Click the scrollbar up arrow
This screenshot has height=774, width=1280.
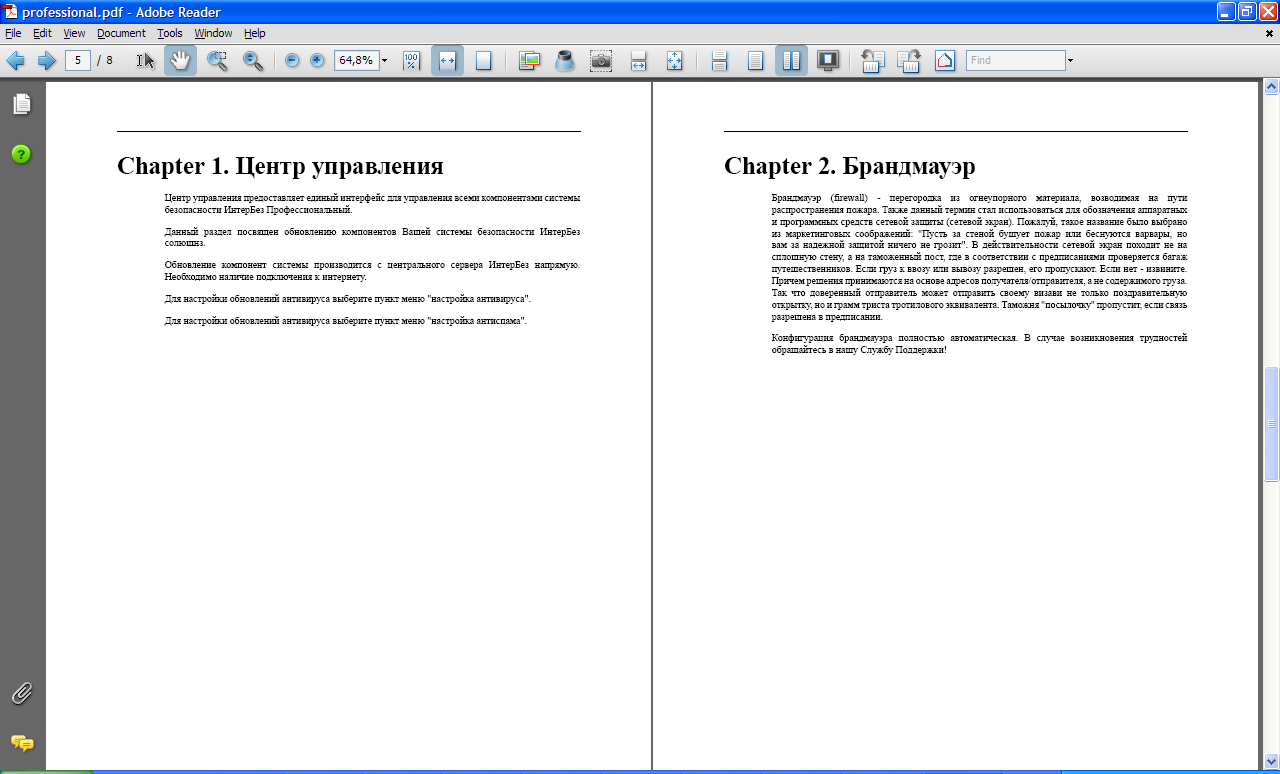(1271, 89)
